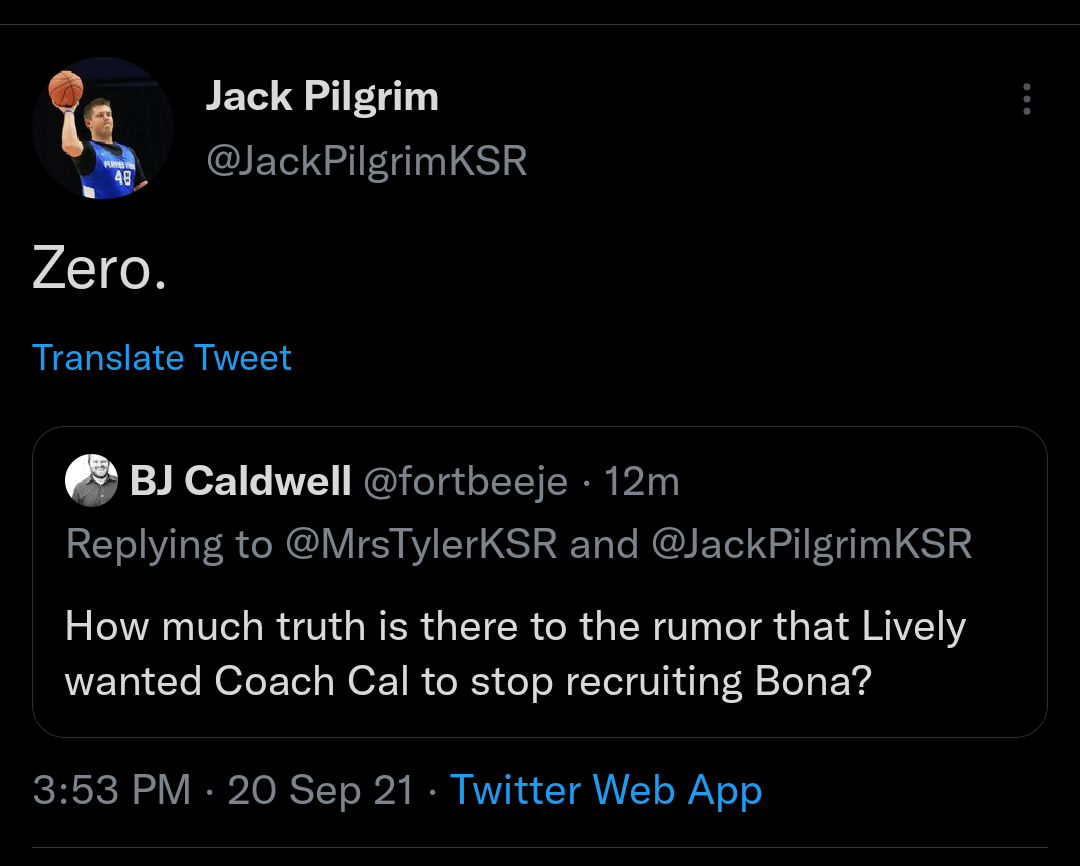Click the 20 Sep 21 date
1080x866 pixels.
pyautogui.click(x=320, y=790)
